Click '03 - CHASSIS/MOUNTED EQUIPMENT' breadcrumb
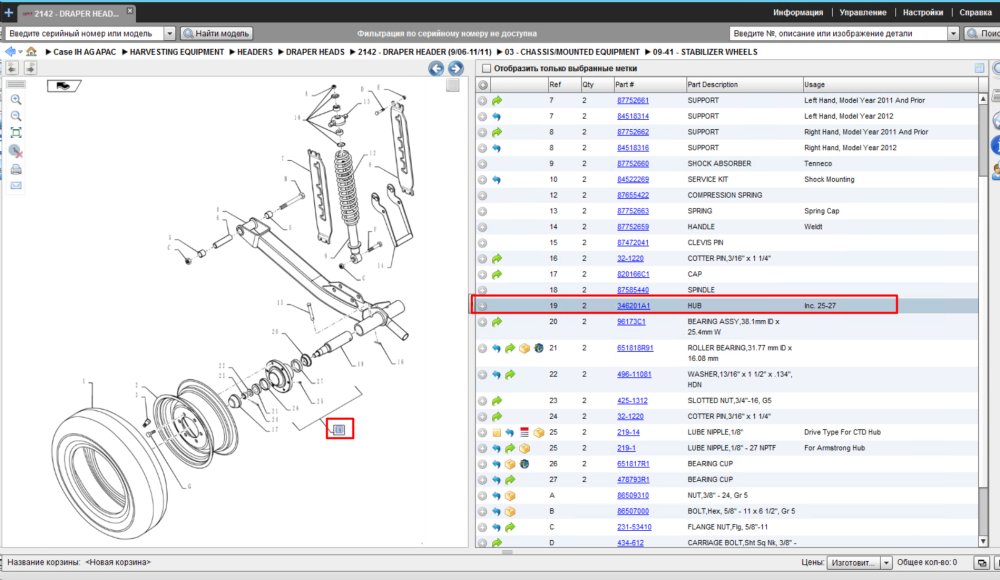 click(571, 52)
